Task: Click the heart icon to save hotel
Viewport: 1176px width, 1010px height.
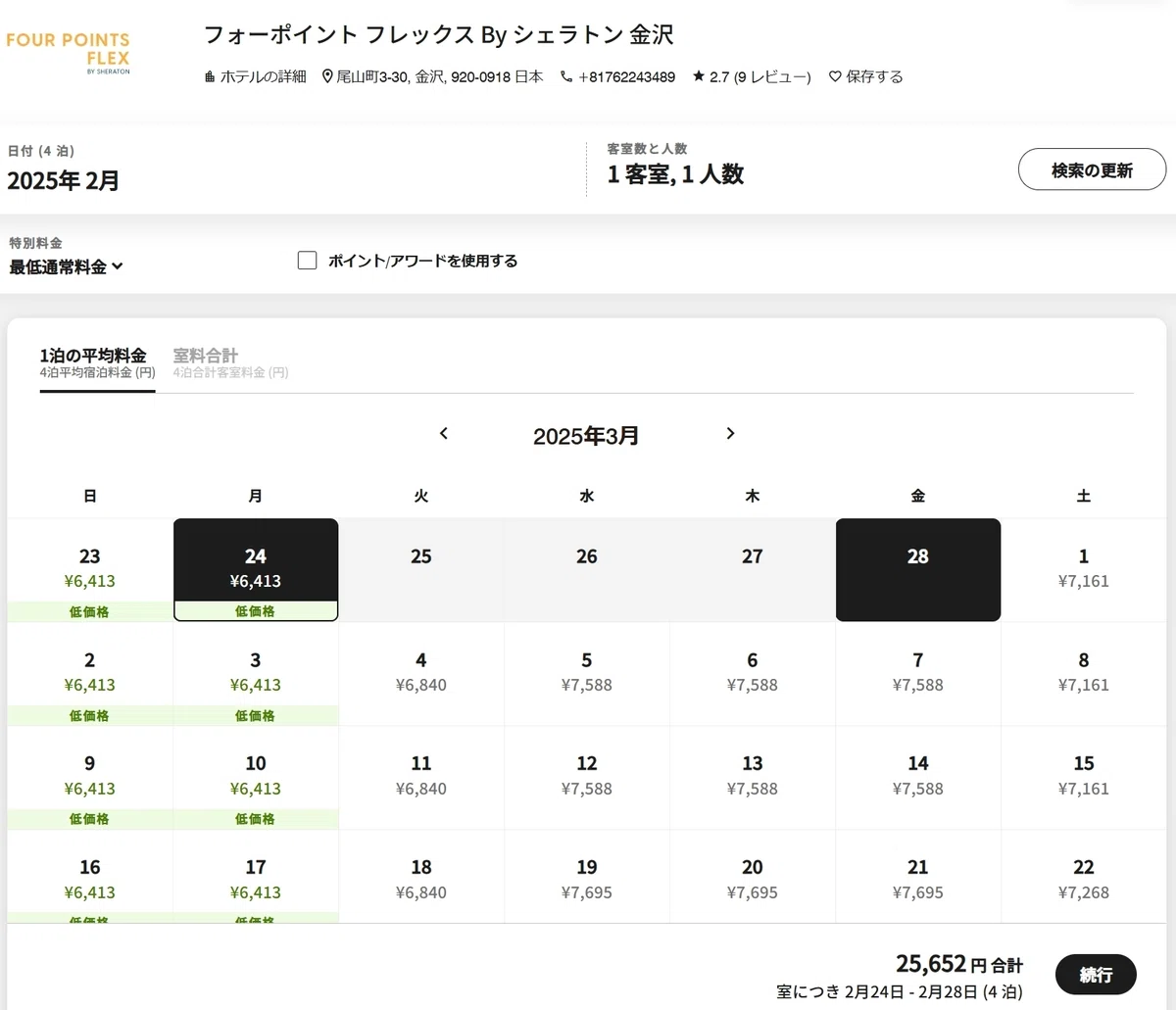Action: coord(835,76)
